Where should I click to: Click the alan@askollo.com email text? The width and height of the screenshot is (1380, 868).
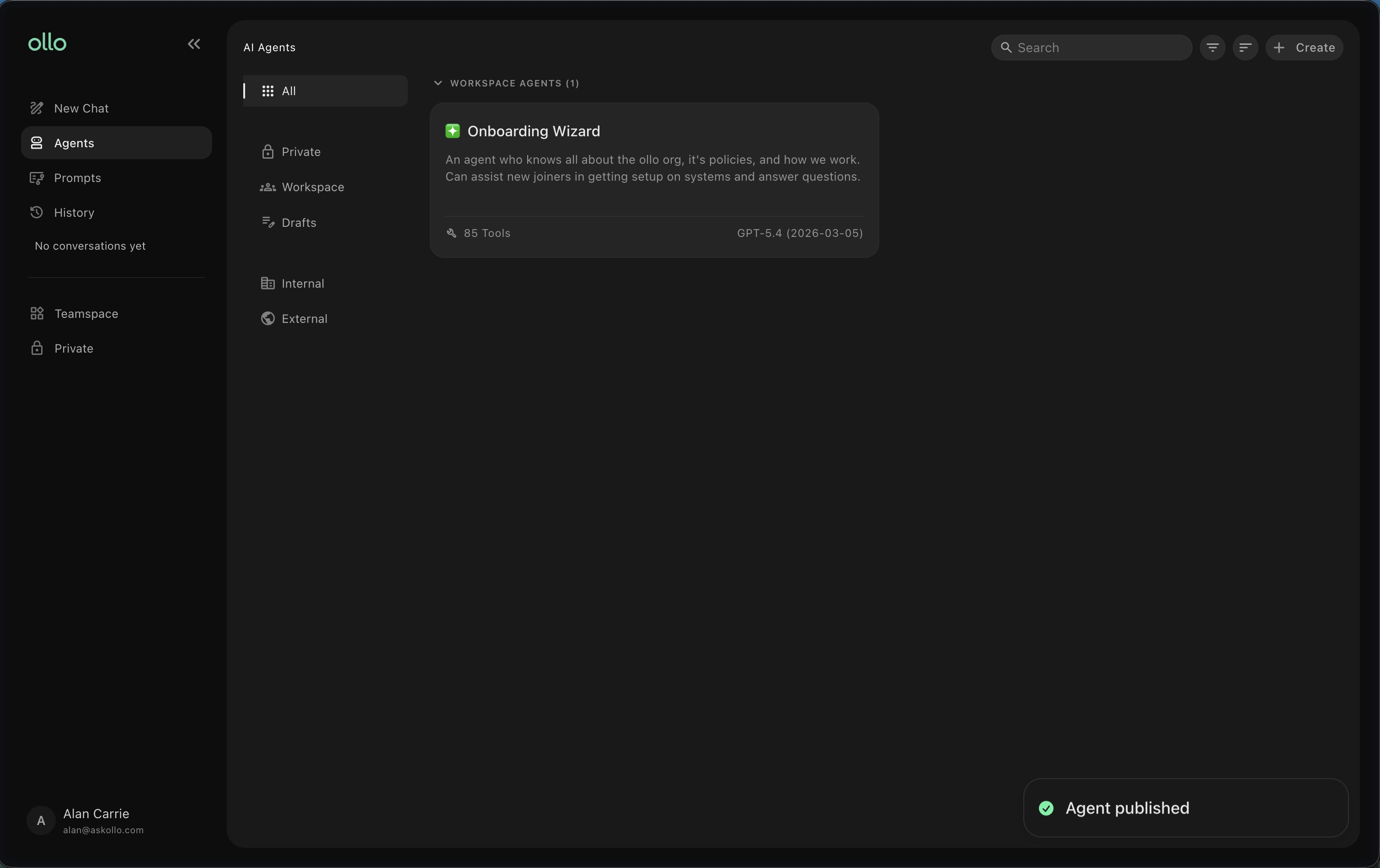click(103, 830)
